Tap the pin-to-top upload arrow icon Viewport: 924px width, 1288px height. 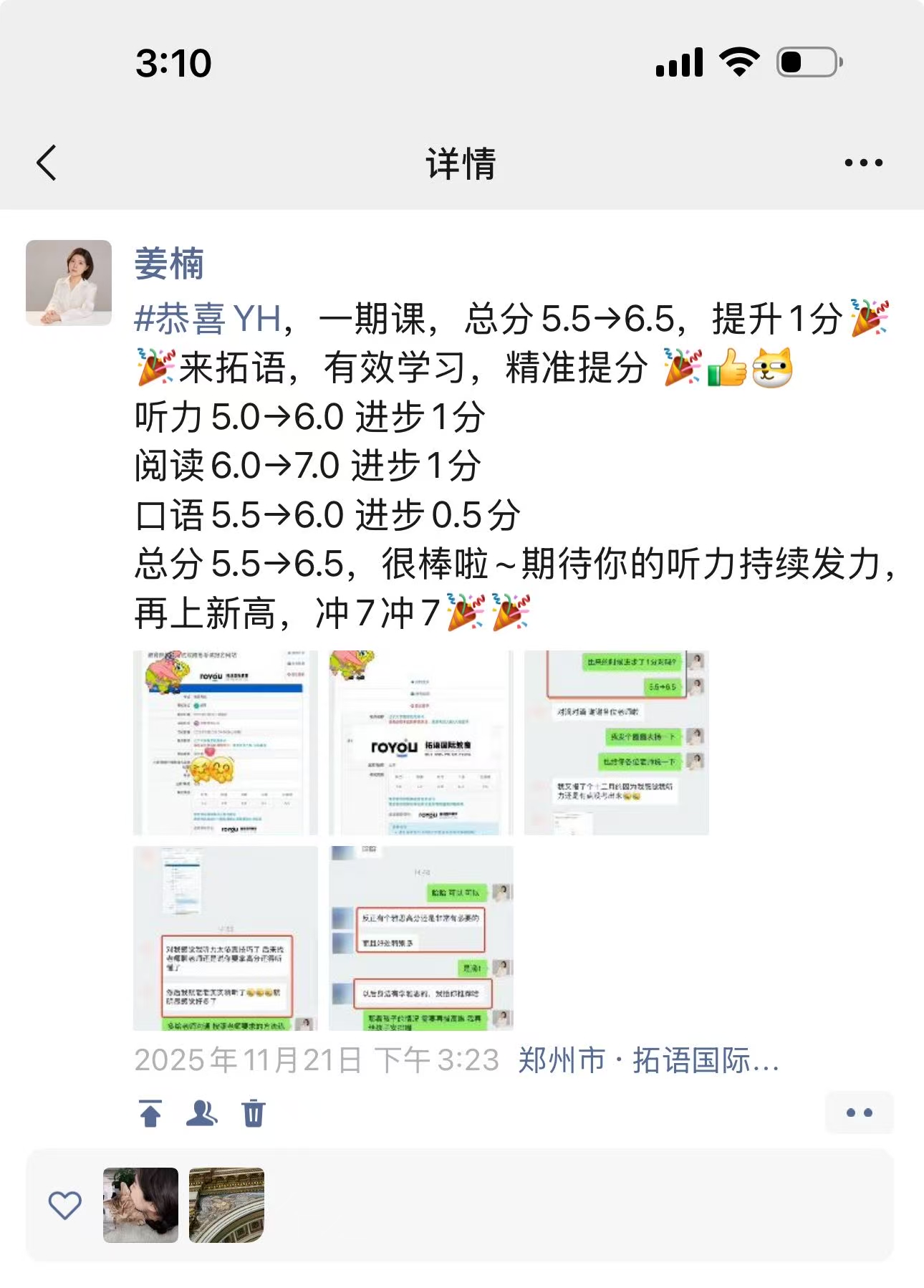[150, 1113]
